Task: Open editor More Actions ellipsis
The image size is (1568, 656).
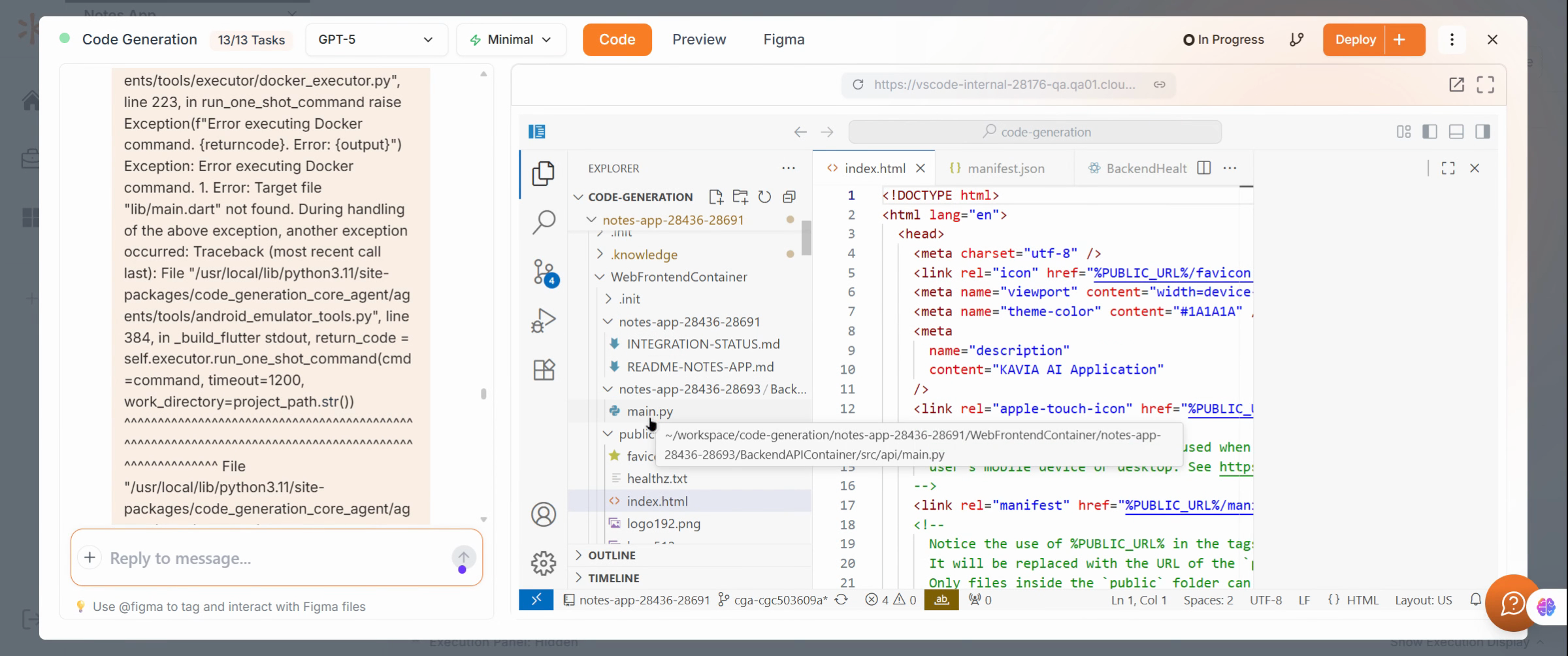Action: 1230,168
